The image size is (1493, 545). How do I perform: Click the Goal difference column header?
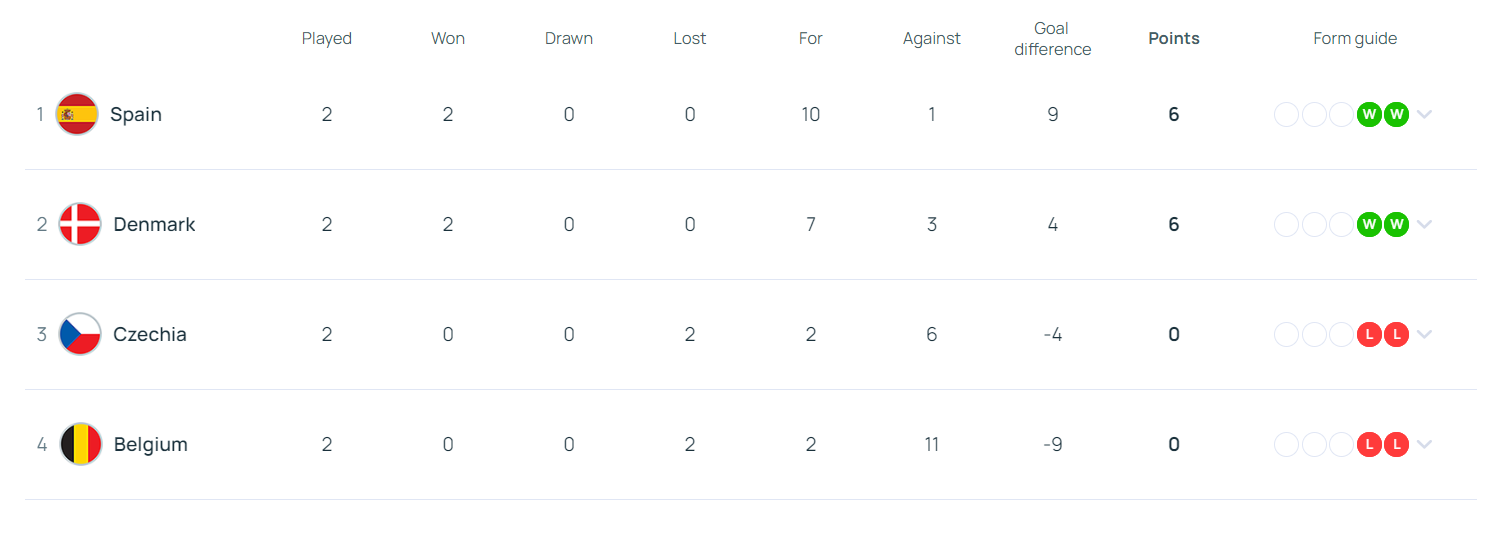click(1052, 39)
